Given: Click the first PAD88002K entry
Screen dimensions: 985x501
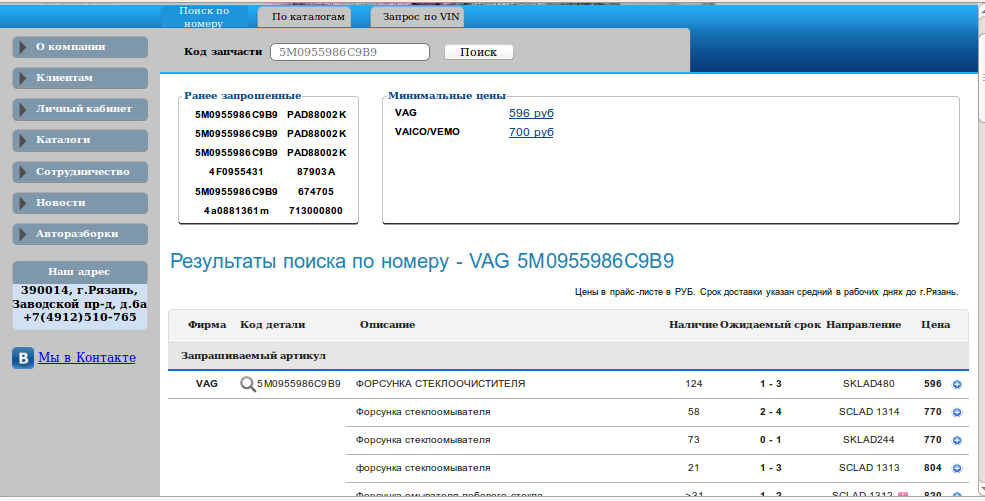Looking at the screenshot, I should [x=317, y=115].
